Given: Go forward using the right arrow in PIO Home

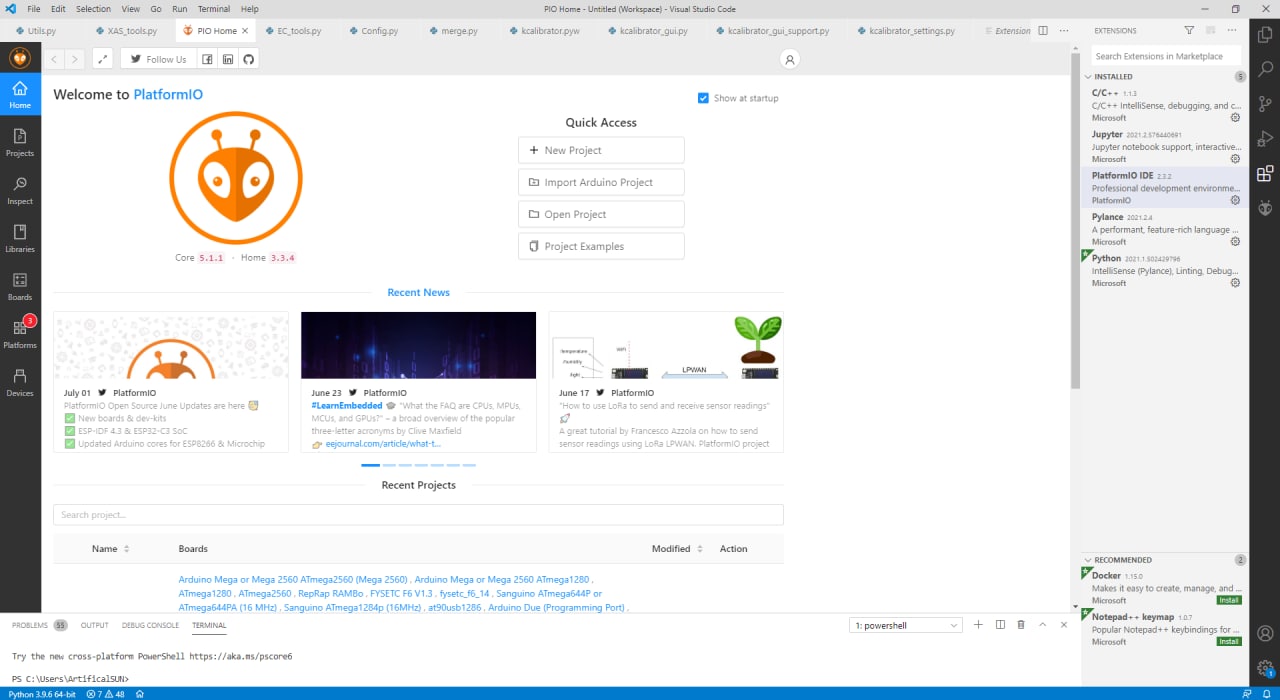Looking at the screenshot, I should (x=75, y=59).
